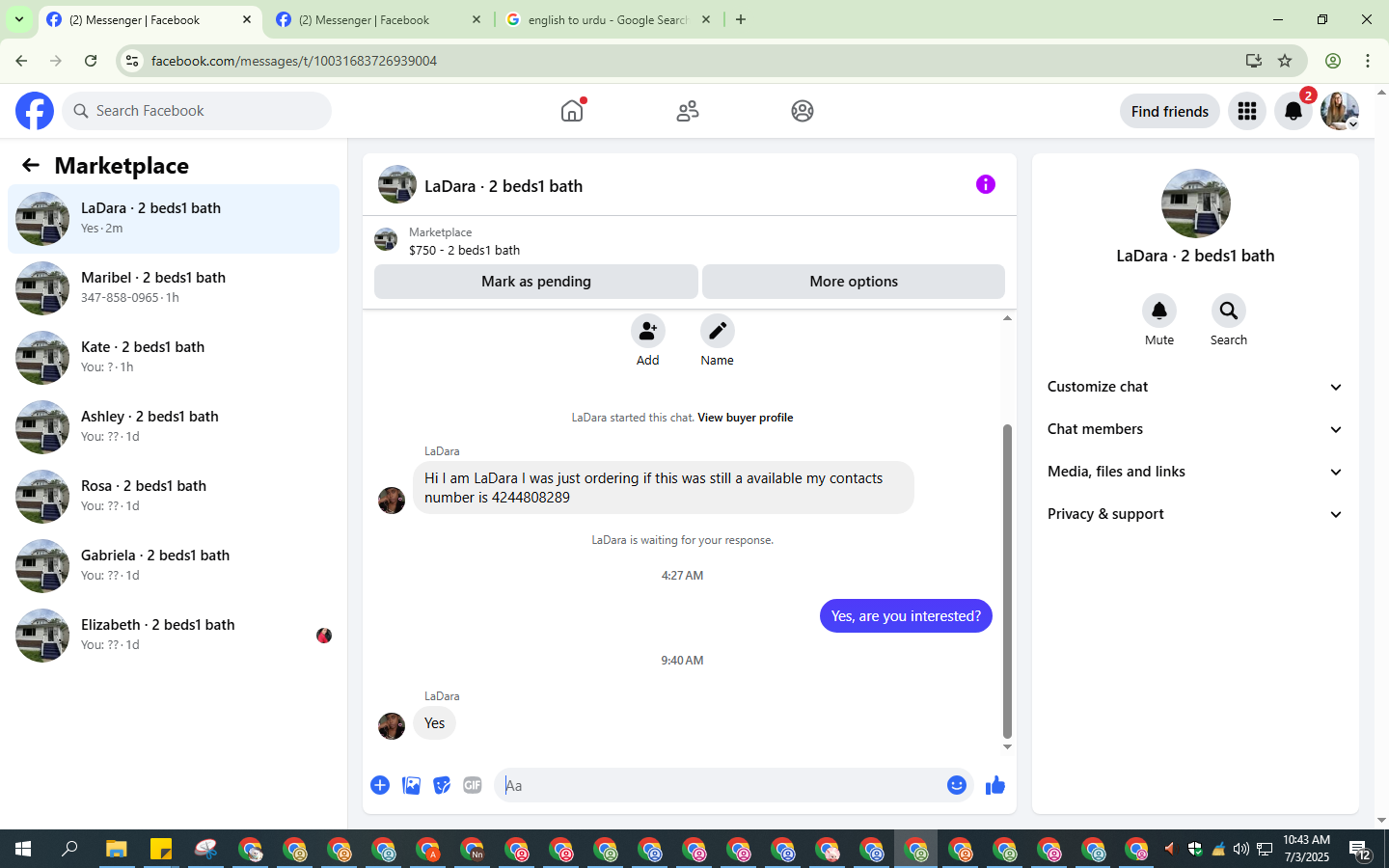This screenshot has width=1389, height=868.
Task: Open the notifications bell
Action: point(1294,111)
